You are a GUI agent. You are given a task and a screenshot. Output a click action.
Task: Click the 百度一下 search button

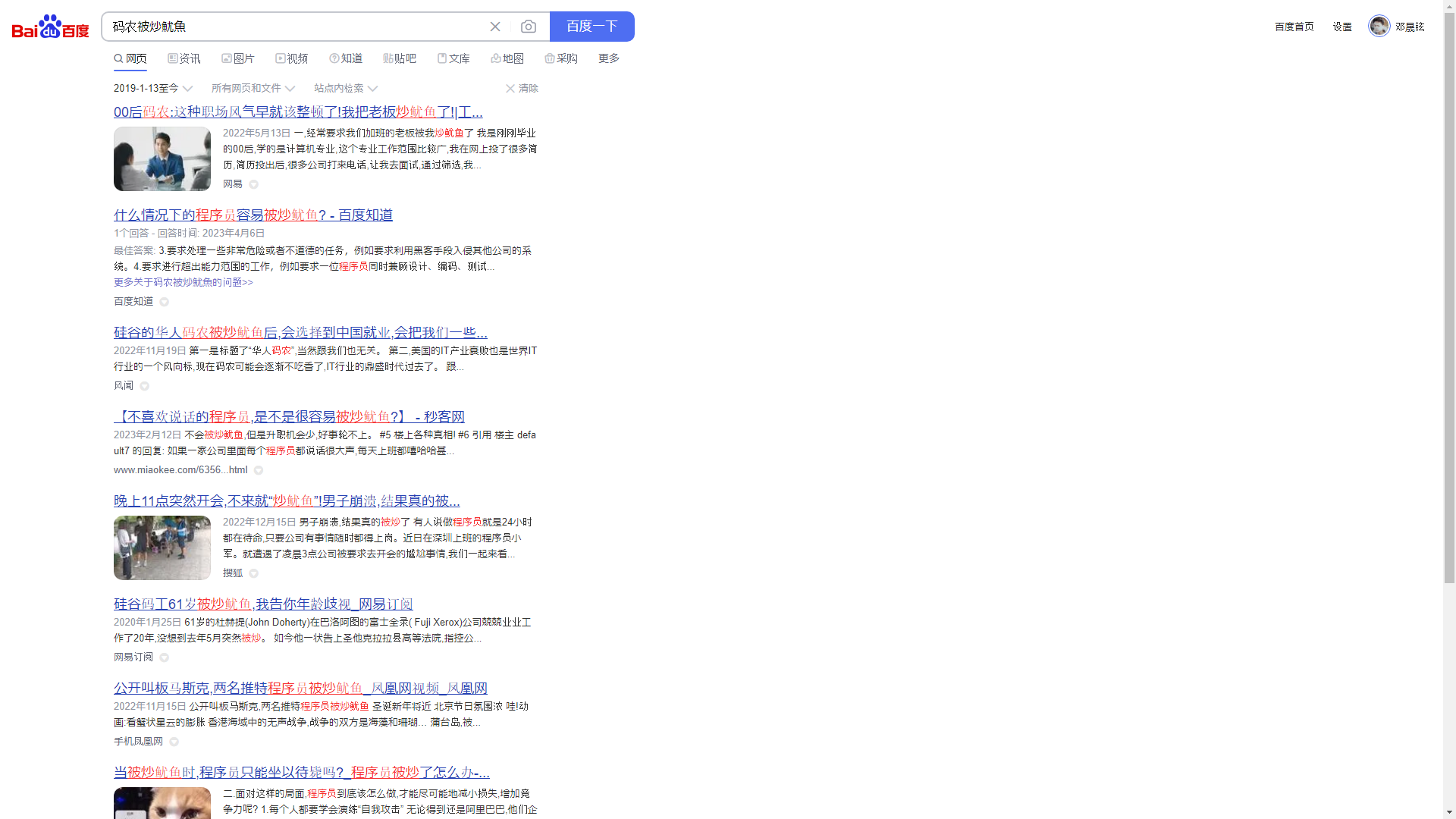pos(591,27)
